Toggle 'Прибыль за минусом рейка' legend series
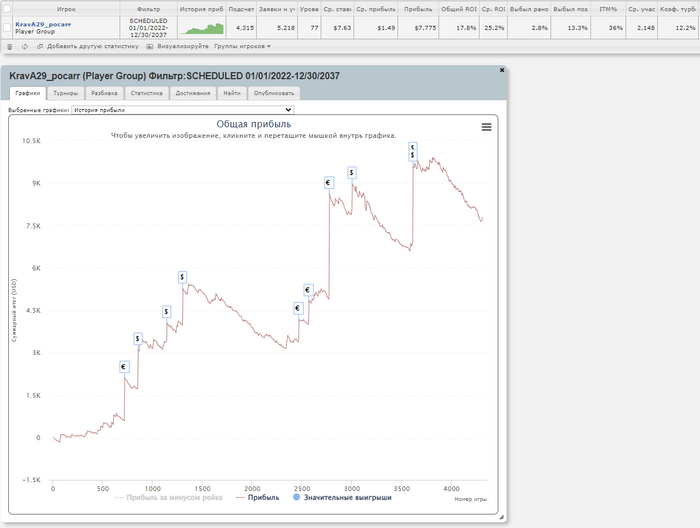The height and width of the screenshot is (528, 700). [169, 497]
